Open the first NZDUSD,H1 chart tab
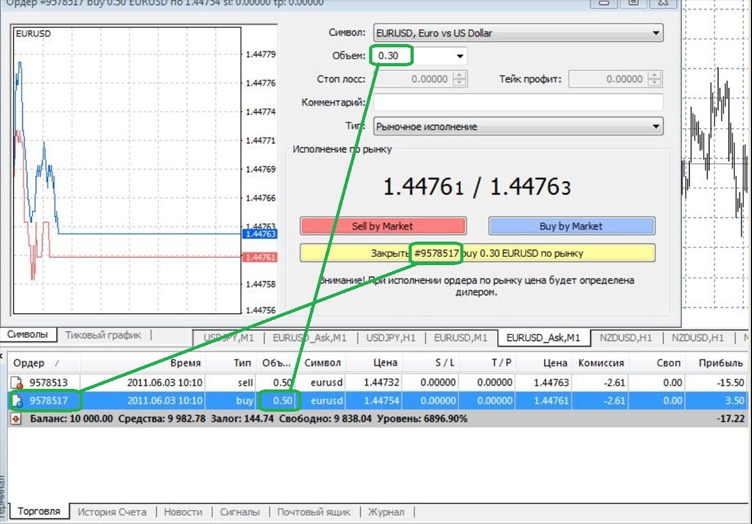The height and width of the screenshot is (524, 752). pos(626,338)
